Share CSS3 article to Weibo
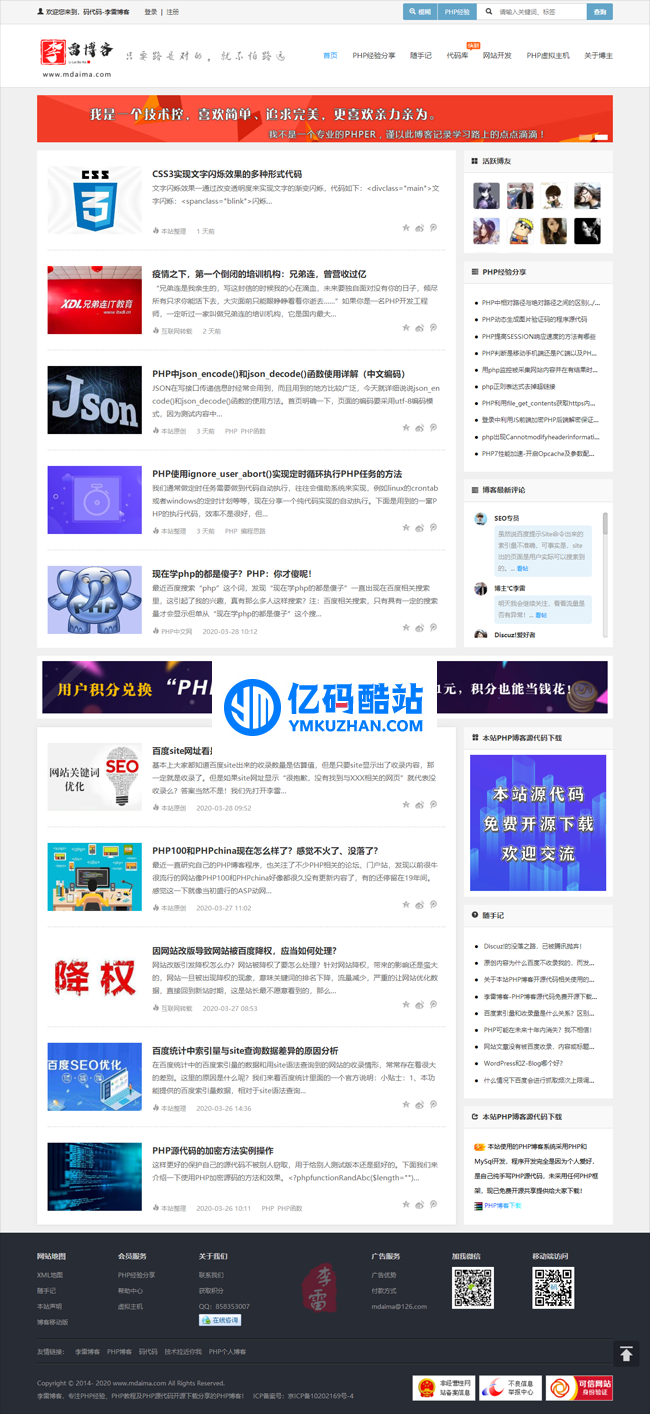 click(x=420, y=228)
